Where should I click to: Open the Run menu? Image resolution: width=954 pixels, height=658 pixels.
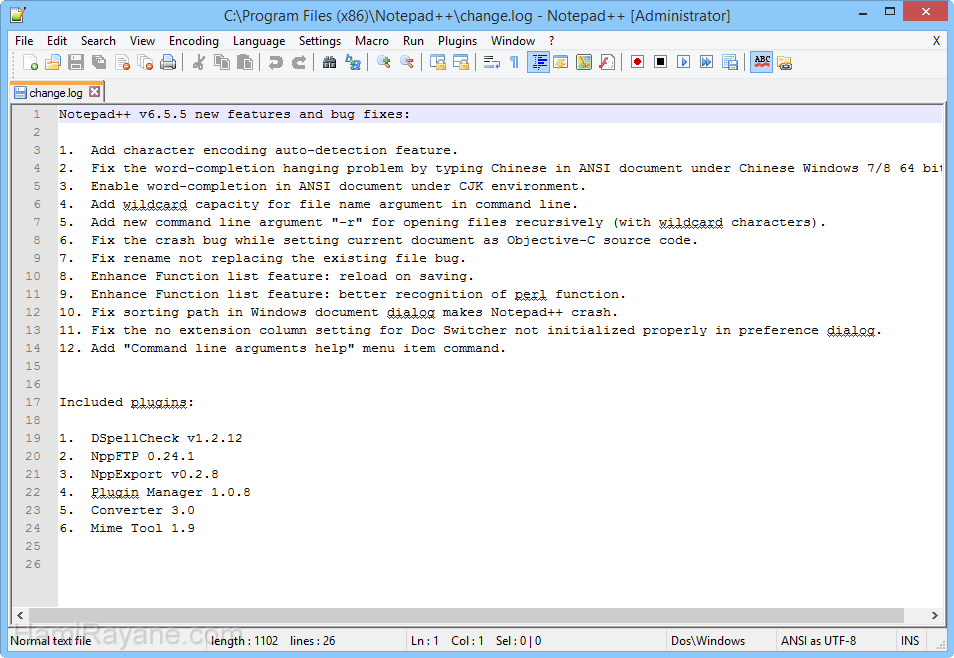tap(413, 41)
